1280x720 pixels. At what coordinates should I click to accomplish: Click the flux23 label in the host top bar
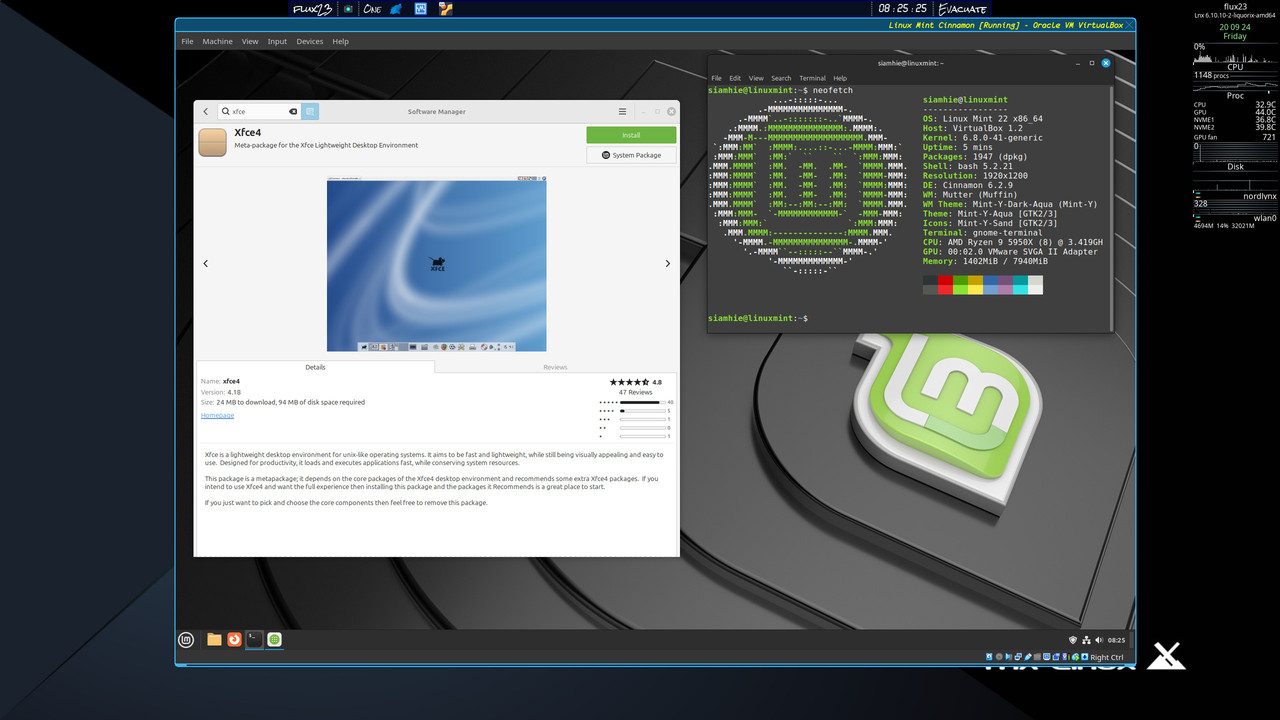pos(311,9)
